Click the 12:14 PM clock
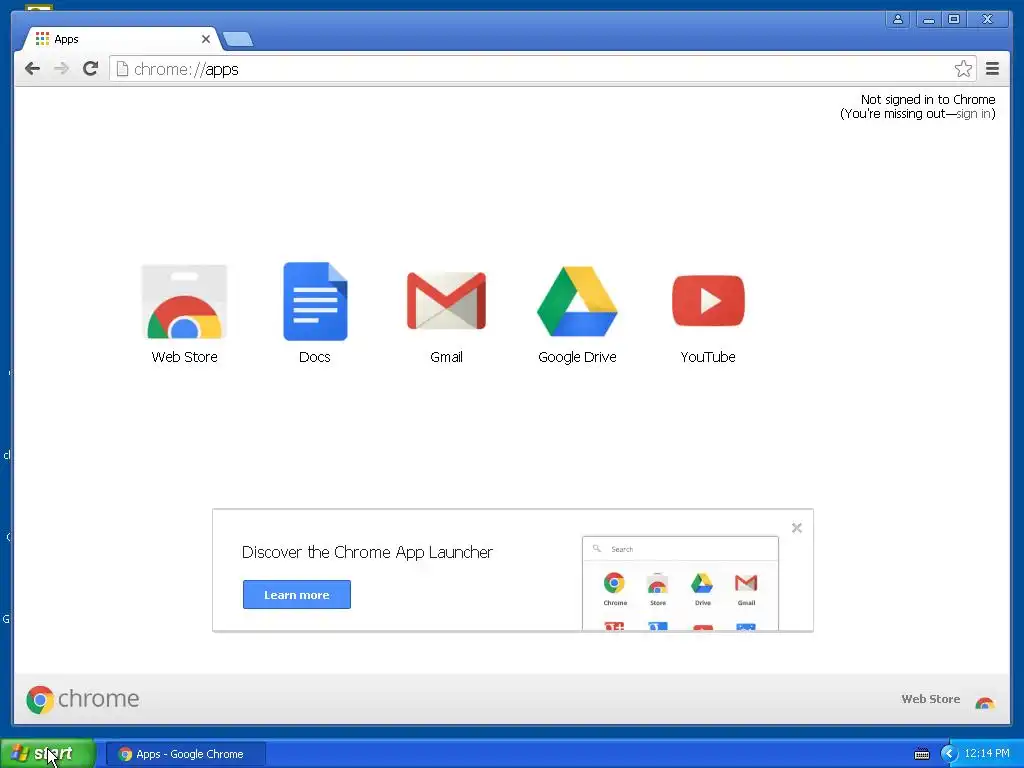Viewport: 1024px width, 768px height. point(987,753)
